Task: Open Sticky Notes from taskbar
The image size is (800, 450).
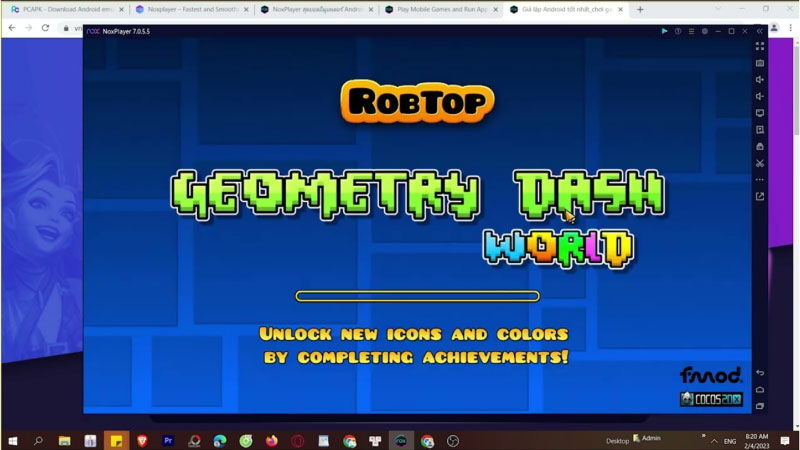Action: [116, 441]
